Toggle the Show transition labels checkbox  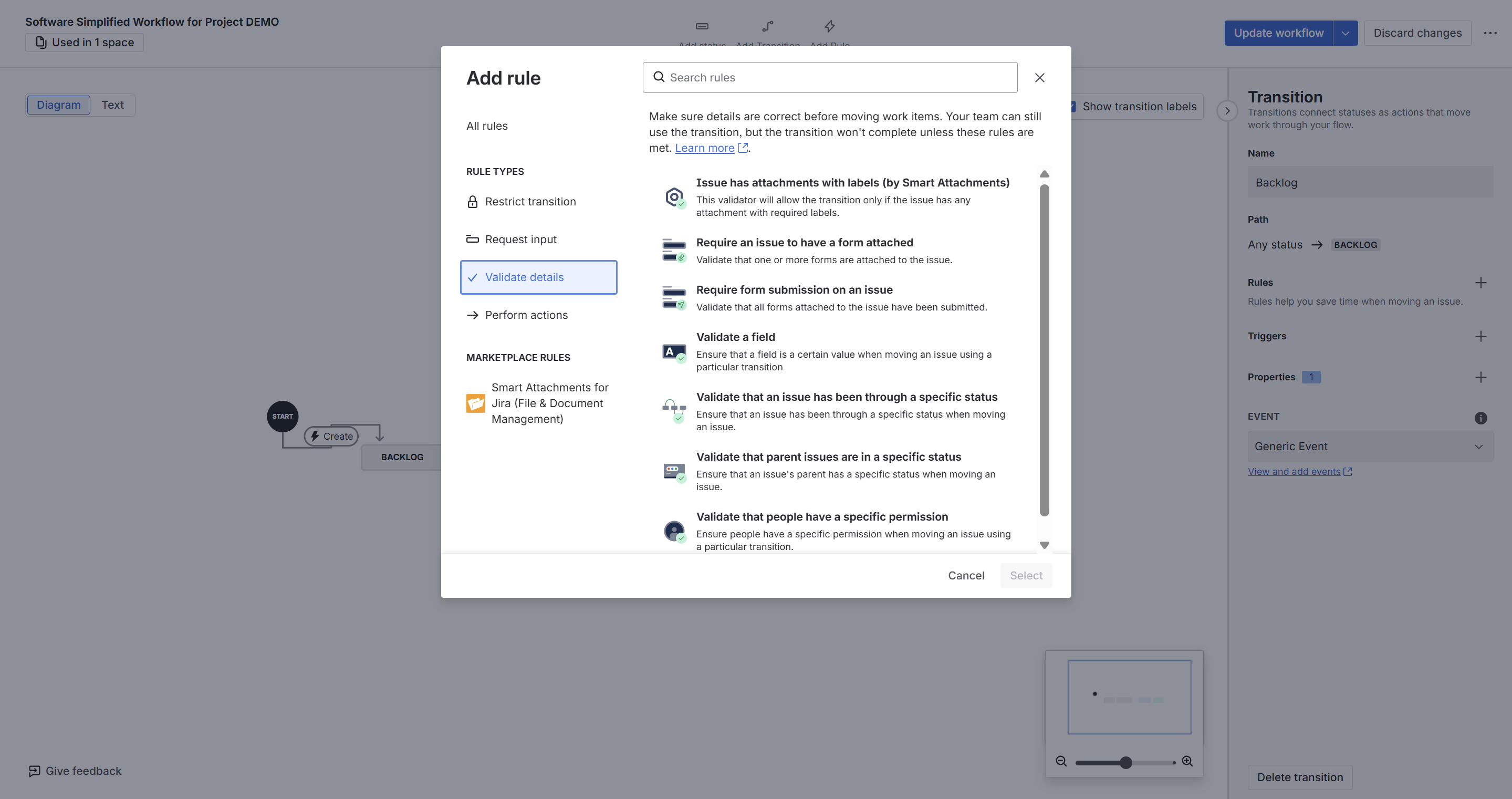[1073, 107]
